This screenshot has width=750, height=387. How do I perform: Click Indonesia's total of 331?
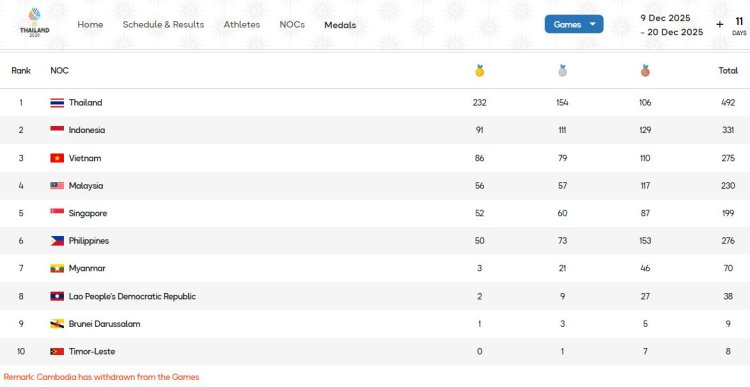(728, 130)
